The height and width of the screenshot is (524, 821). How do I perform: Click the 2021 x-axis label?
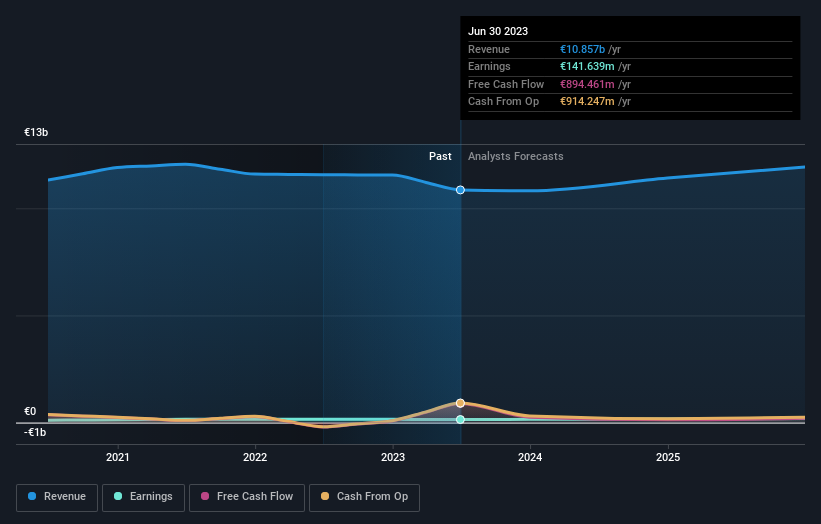tap(118, 458)
